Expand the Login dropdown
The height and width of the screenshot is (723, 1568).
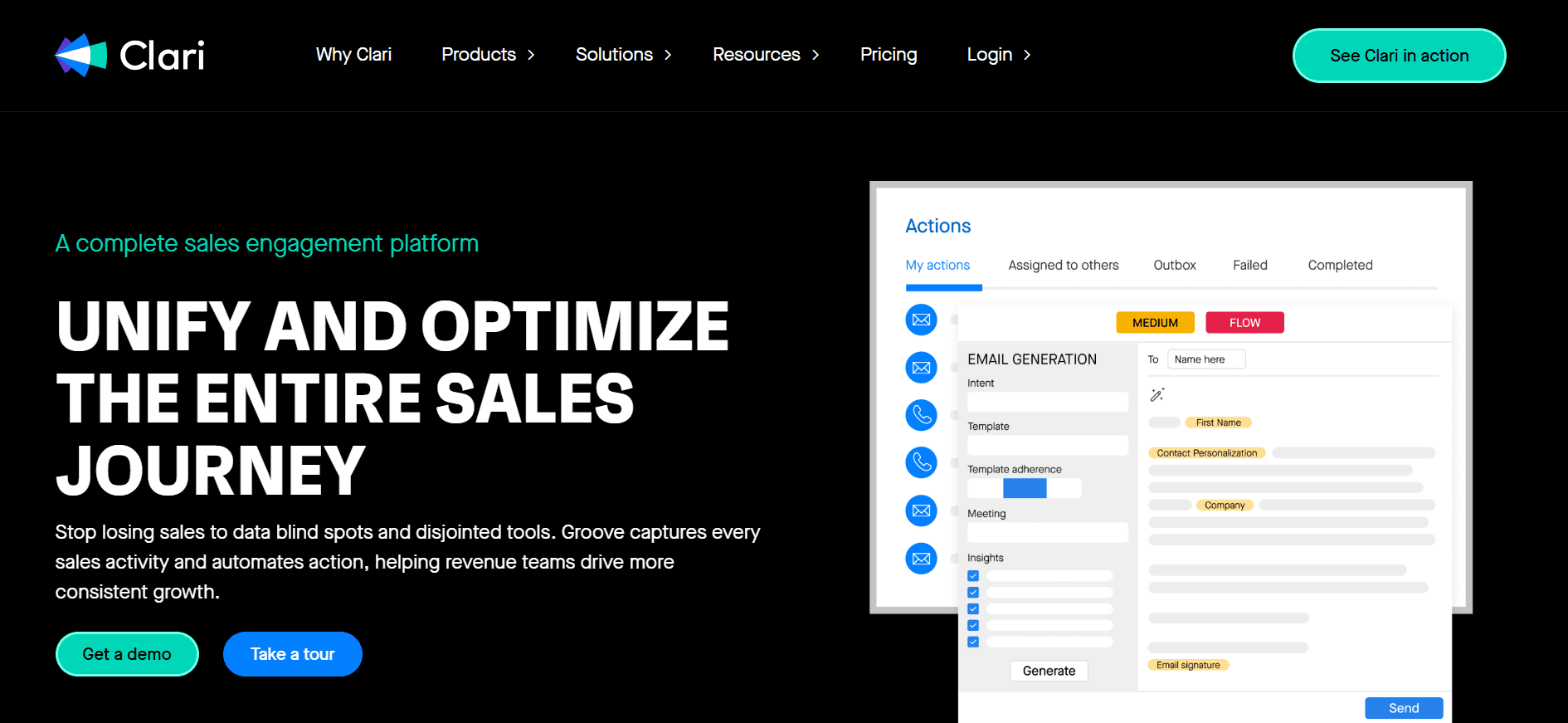(x=999, y=55)
